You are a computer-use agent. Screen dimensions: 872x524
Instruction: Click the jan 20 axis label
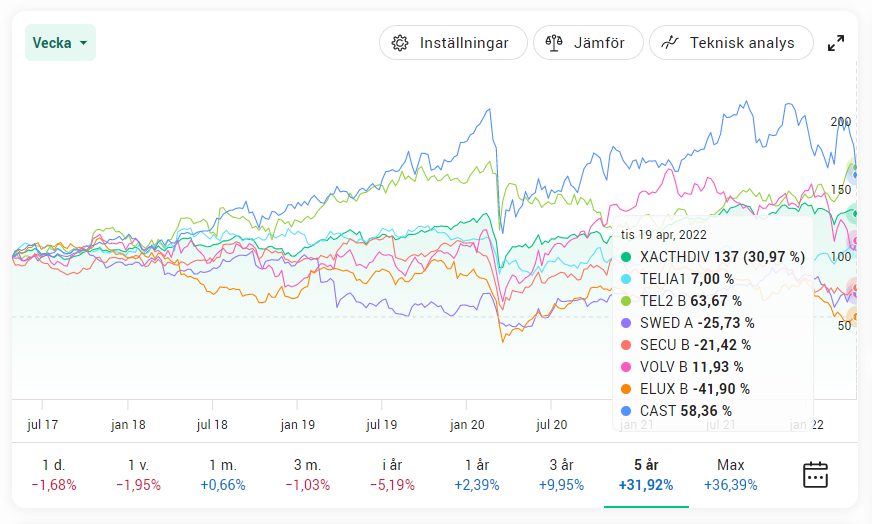[x=467, y=425]
